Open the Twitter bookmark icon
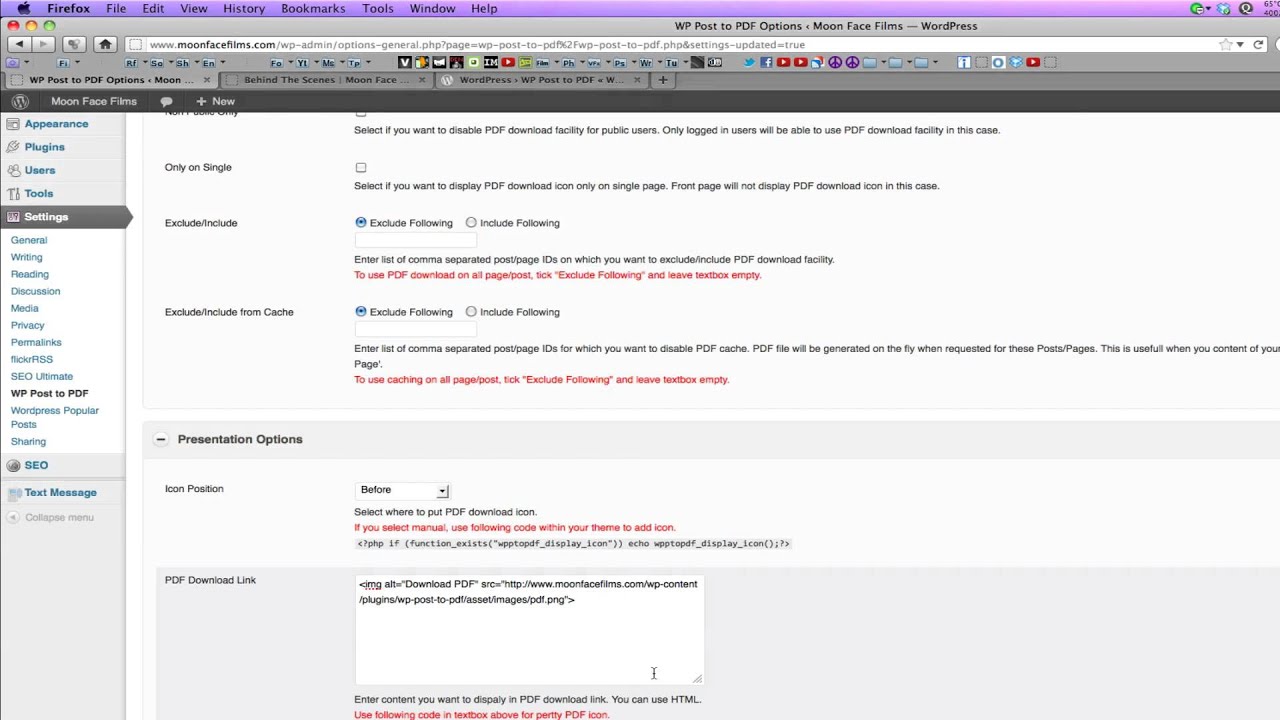Screen dimensions: 1280x720 [x=749, y=62]
